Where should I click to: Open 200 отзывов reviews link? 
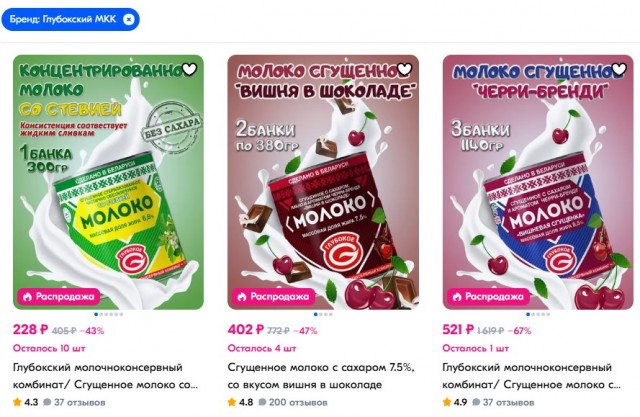tap(293, 402)
